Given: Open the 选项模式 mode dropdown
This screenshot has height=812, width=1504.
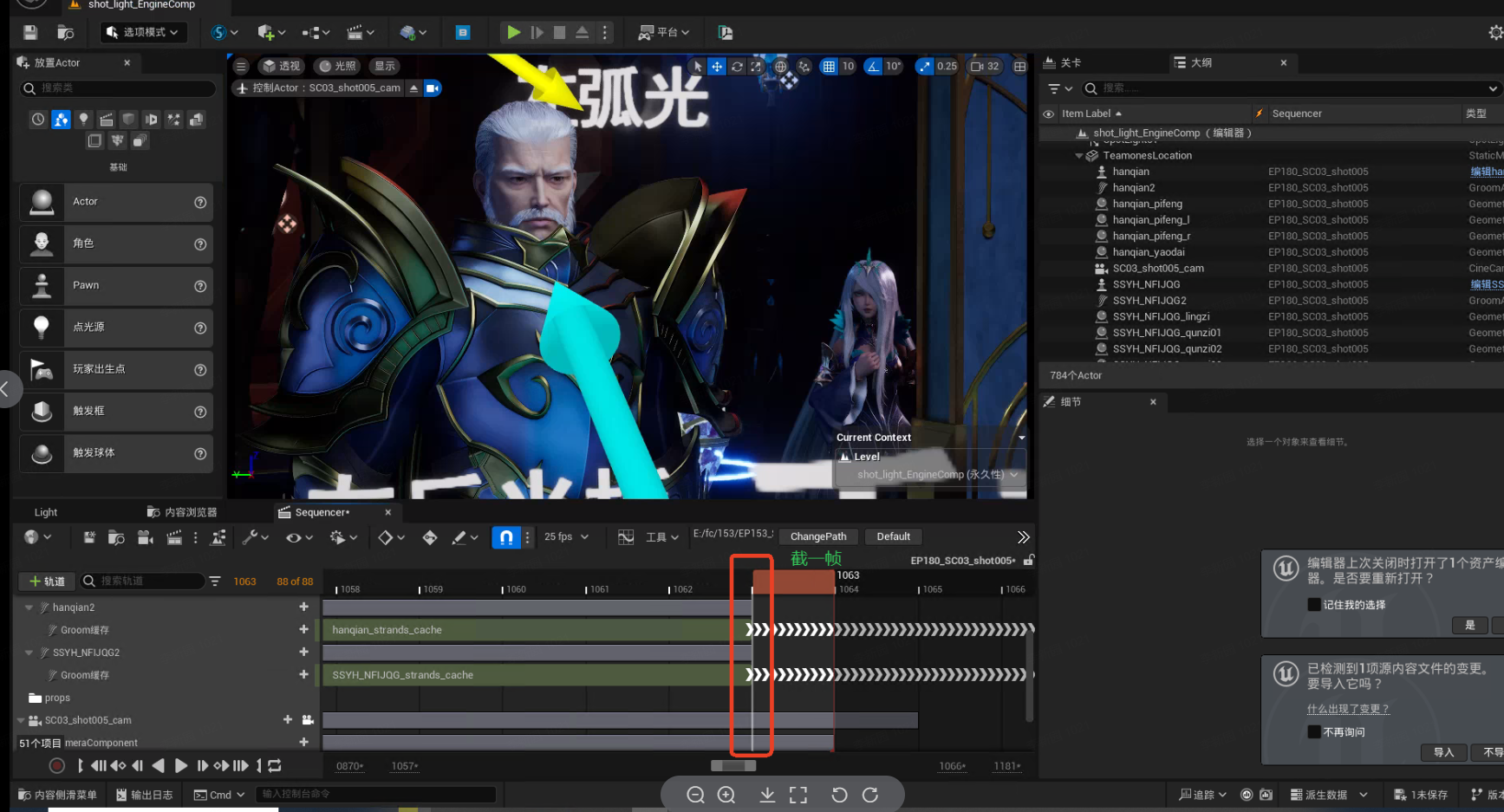Looking at the screenshot, I should pos(144,32).
